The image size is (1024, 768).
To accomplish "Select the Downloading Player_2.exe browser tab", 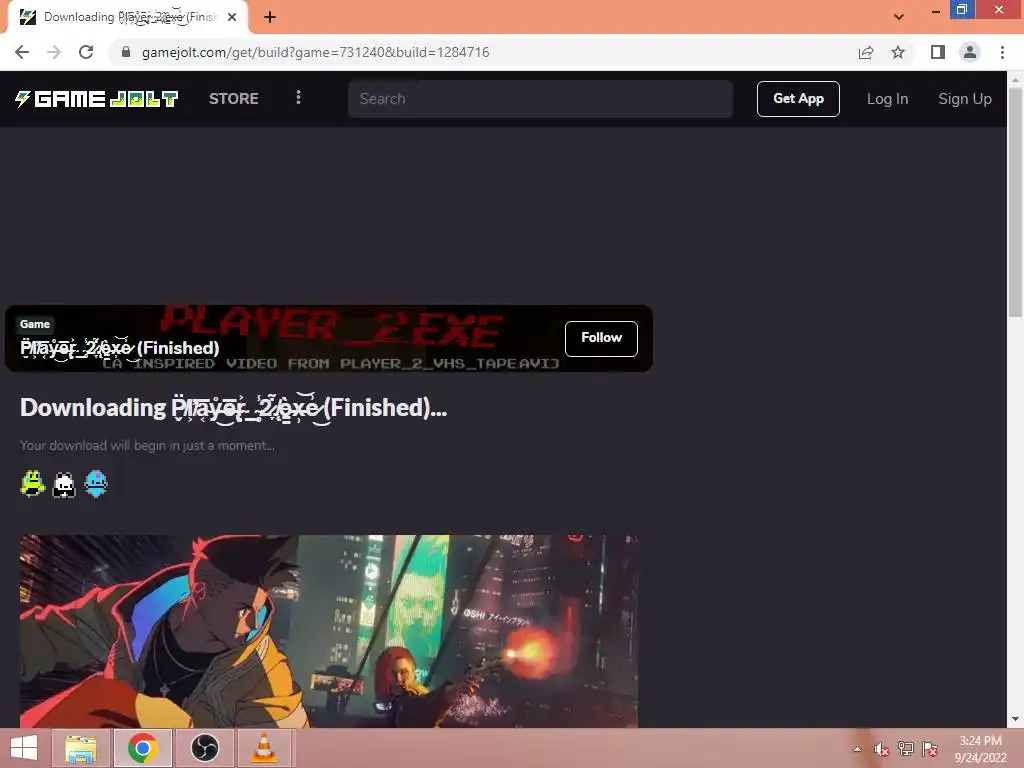I will tap(127, 17).
